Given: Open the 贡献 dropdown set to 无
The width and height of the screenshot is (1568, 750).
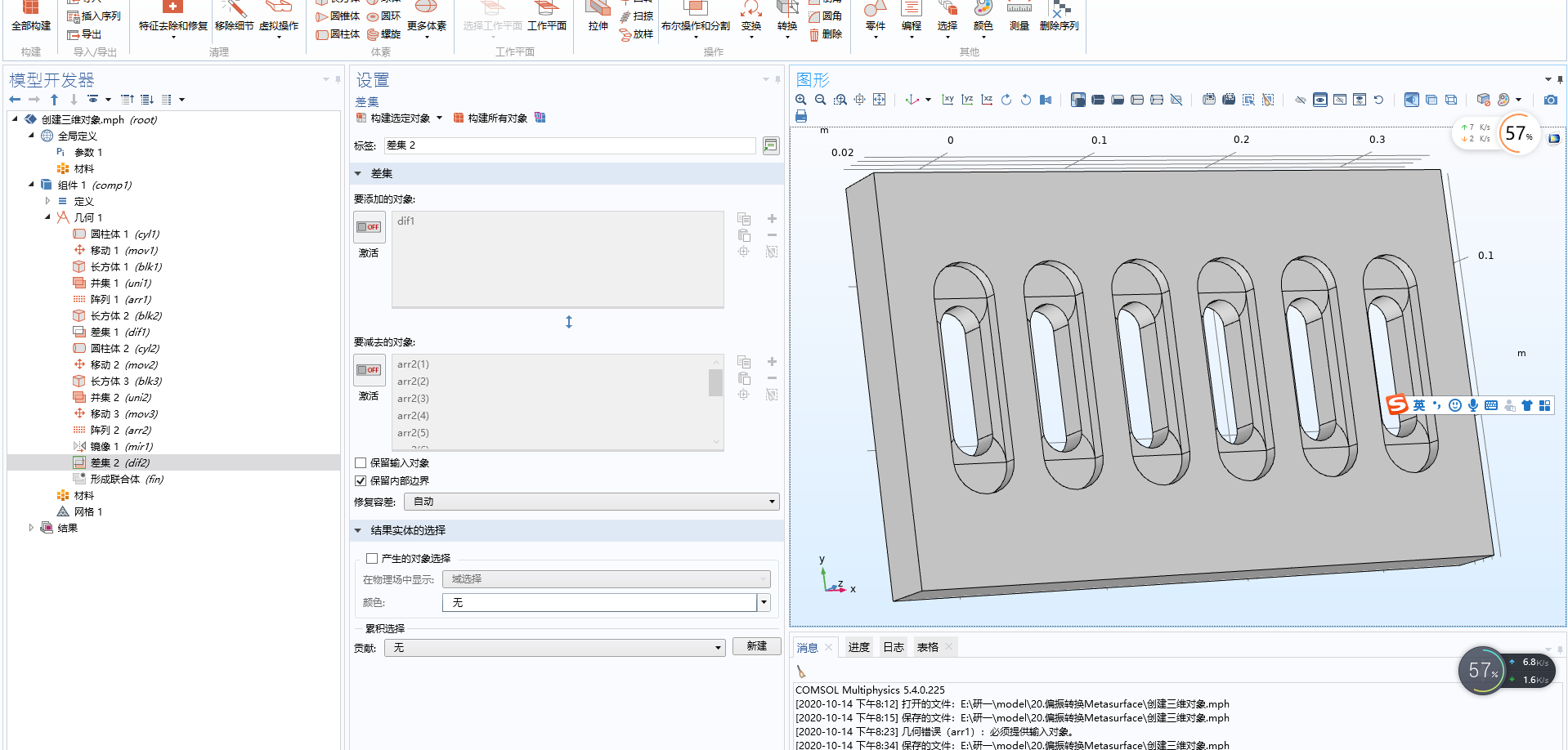Looking at the screenshot, I should [555, 647].
